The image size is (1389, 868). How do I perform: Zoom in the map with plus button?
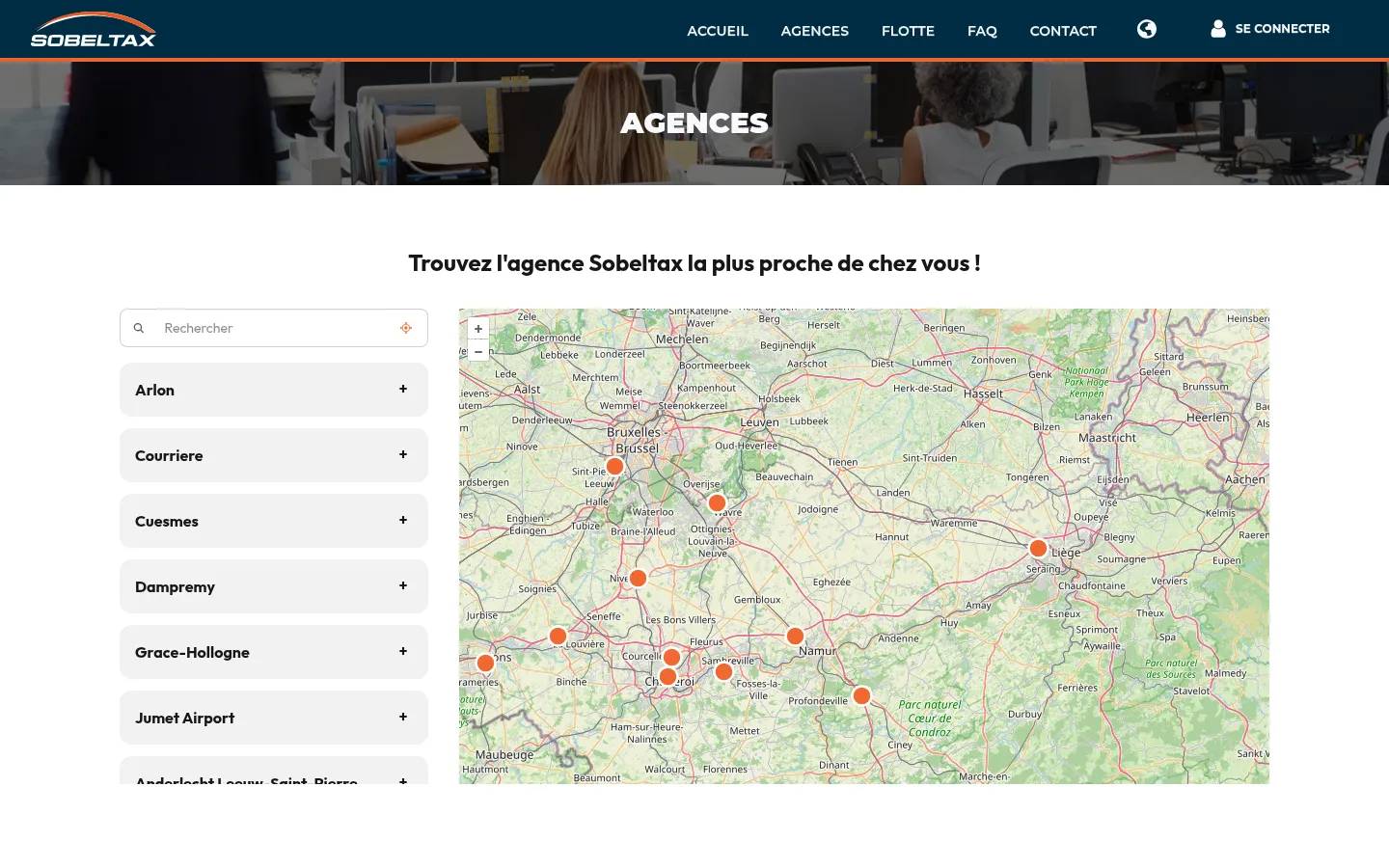pyautogui.click(x=478, y=329)
